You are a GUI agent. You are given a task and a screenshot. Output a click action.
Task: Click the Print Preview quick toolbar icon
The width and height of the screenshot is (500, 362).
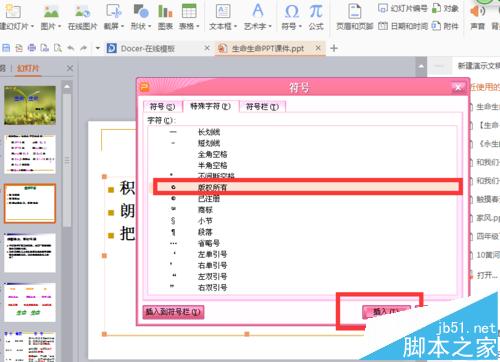tap(57, 48)
